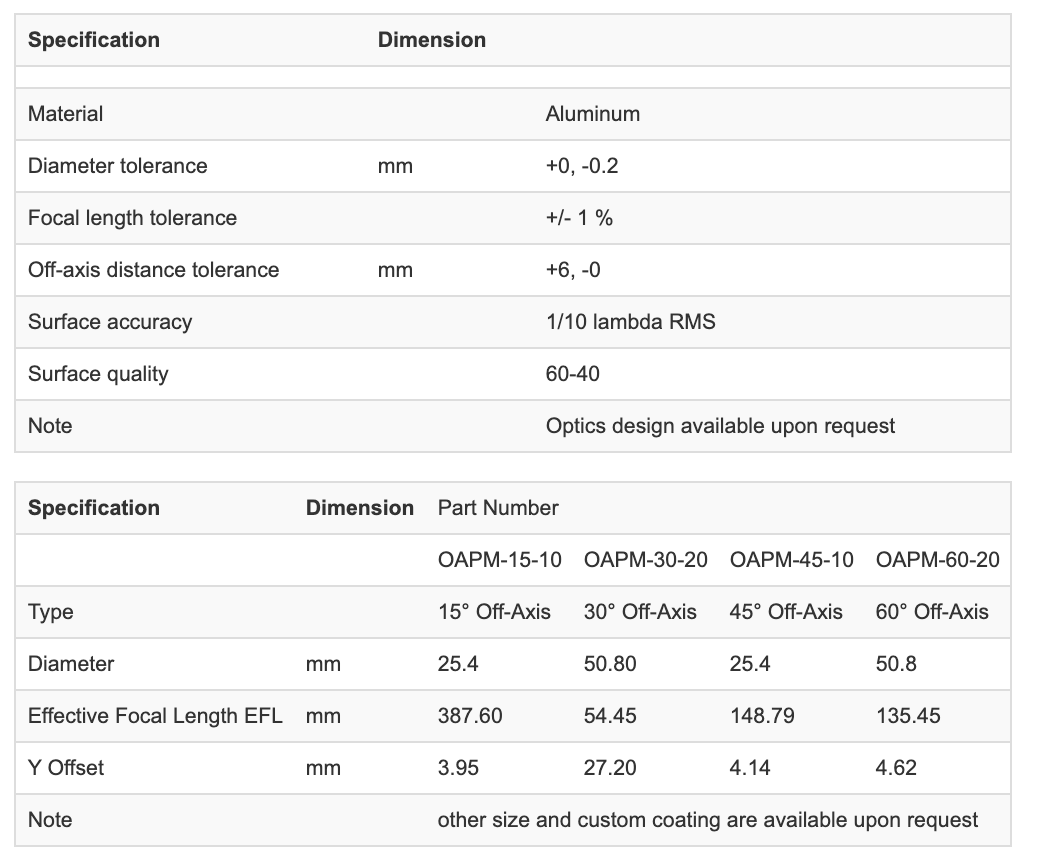Select the +/- 1 % tolerance value
Viewport: 1038px width, 868px height.
click(579, 218)
